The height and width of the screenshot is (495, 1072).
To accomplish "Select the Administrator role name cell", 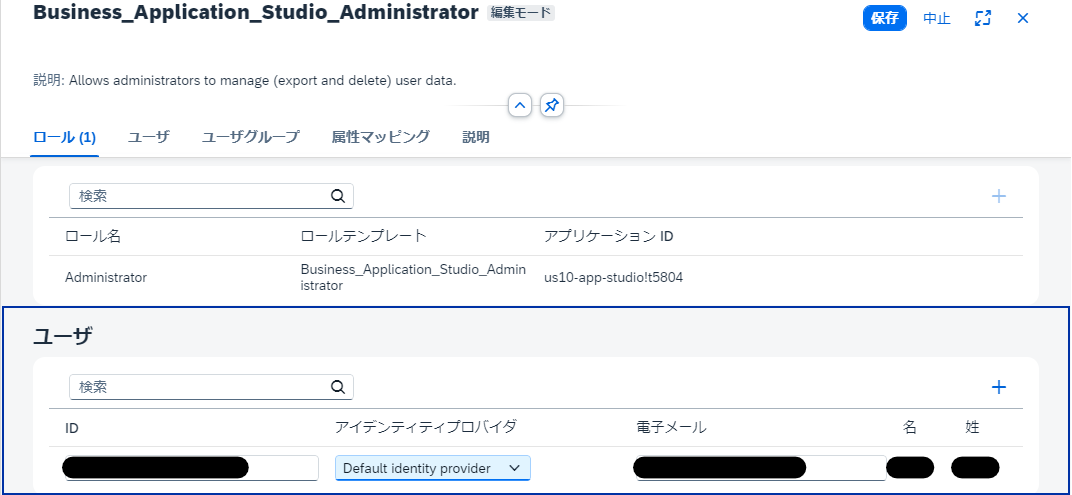I will point(105,278).
